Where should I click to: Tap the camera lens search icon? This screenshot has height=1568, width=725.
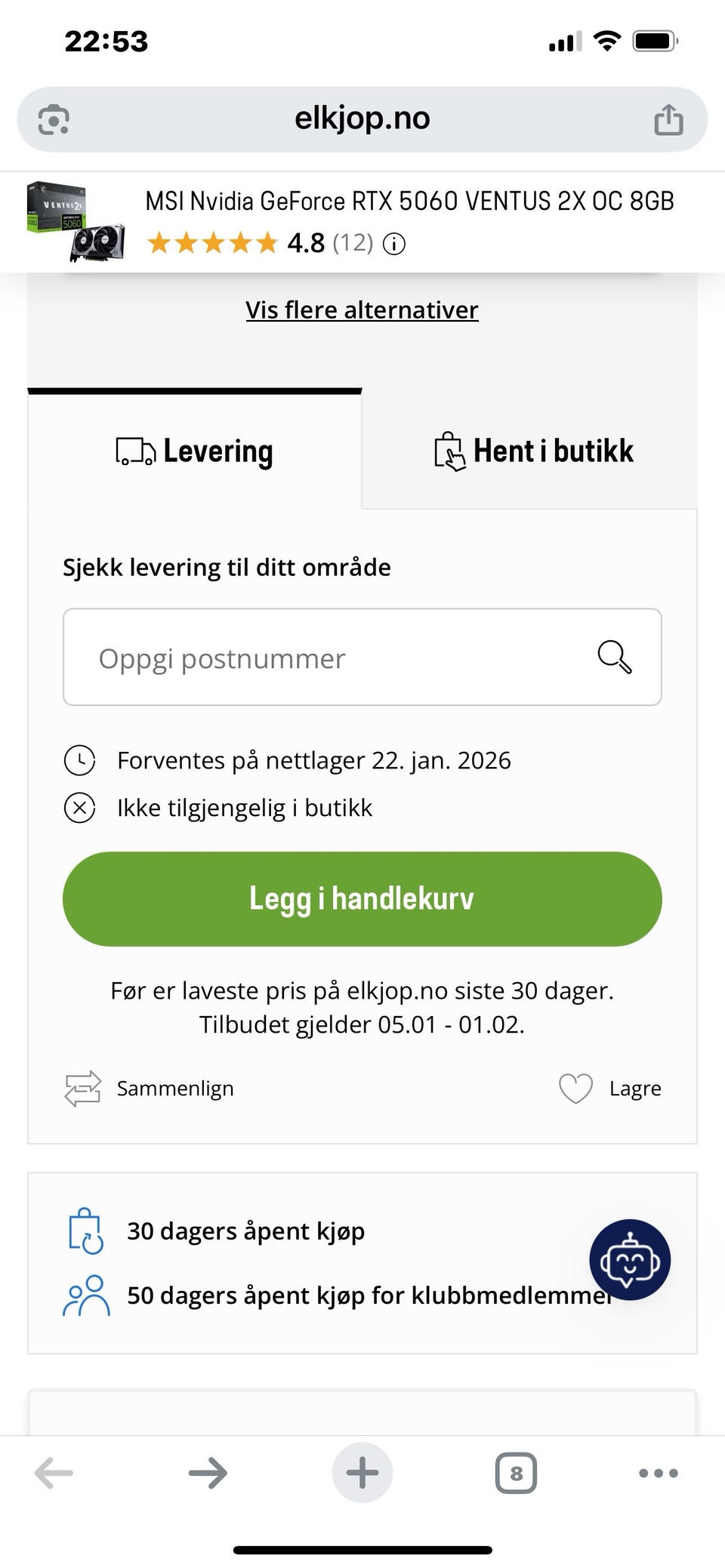coord(54,120)
